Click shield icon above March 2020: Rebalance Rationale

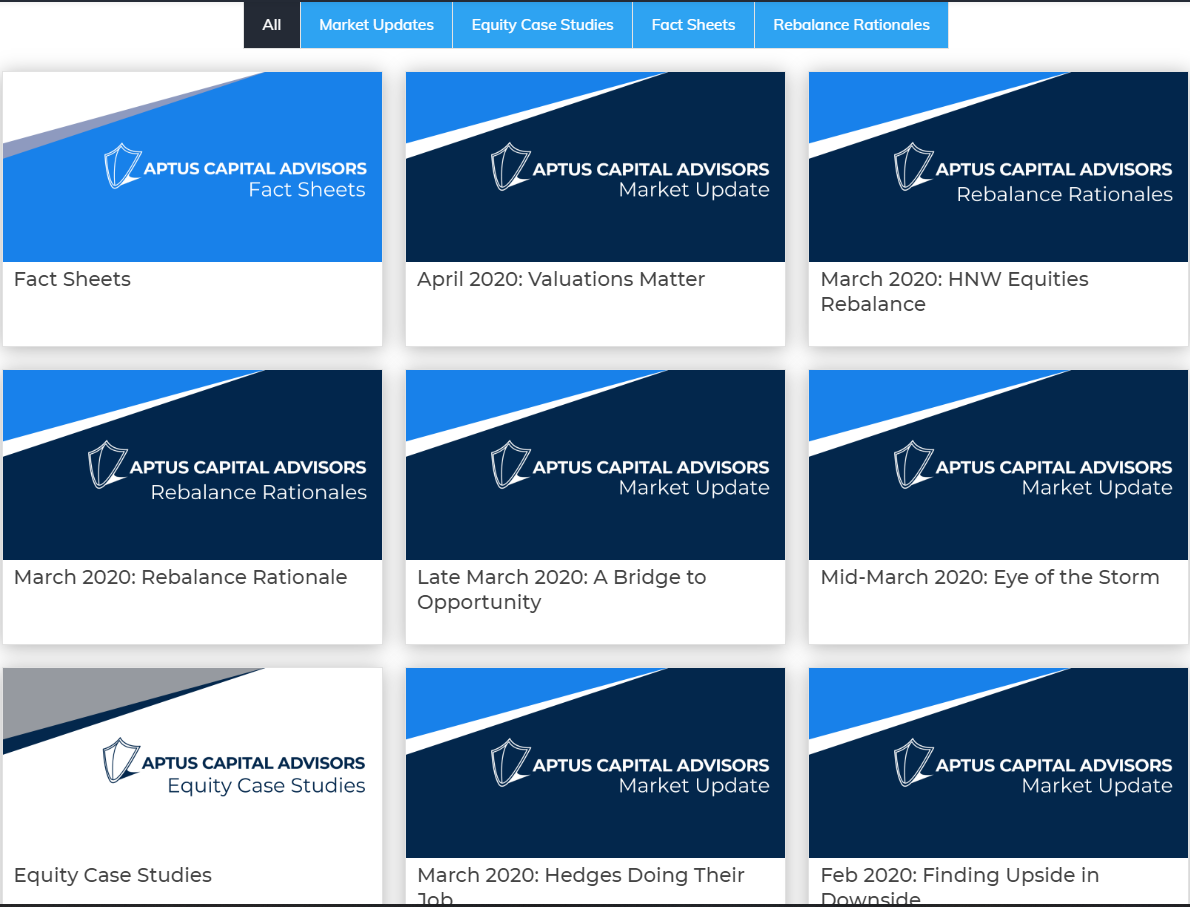pyautogui.click(x=107, y=465)
